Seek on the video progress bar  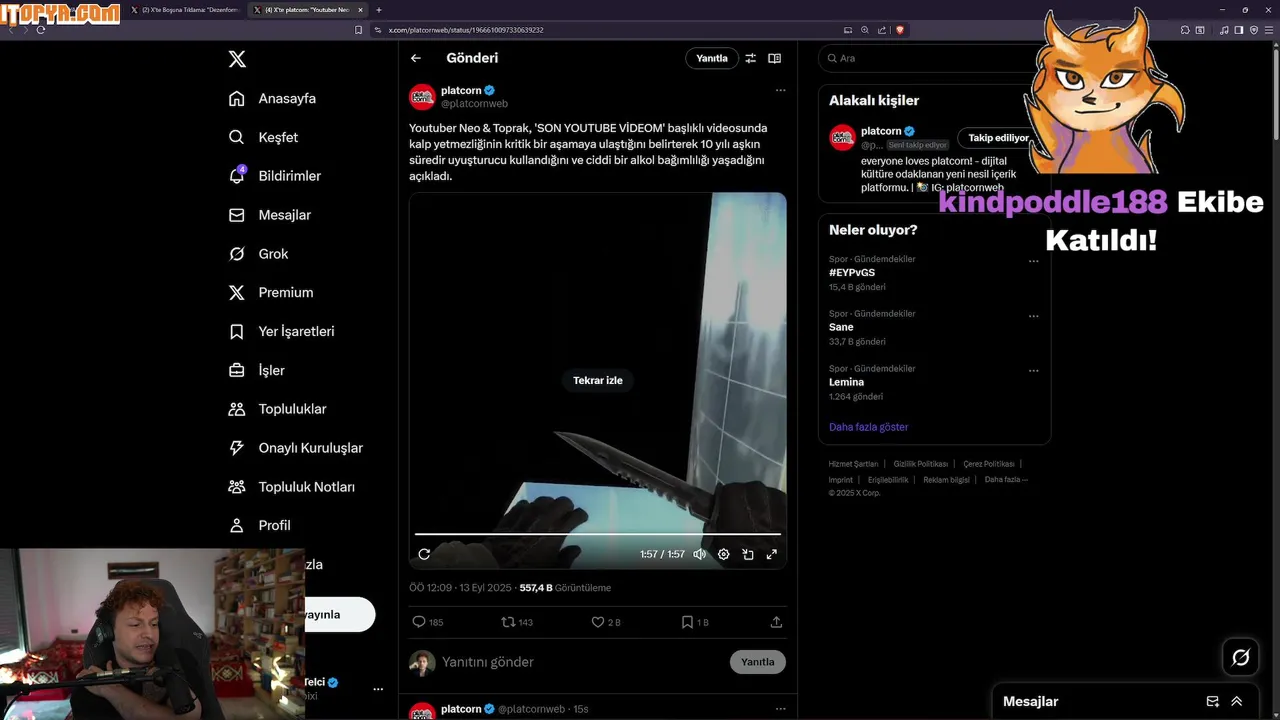(598, 534)
